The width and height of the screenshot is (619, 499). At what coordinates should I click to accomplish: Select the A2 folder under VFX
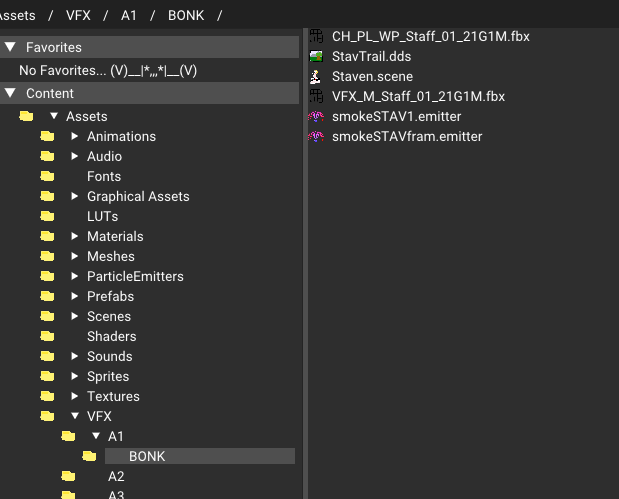tap(116, 476)
